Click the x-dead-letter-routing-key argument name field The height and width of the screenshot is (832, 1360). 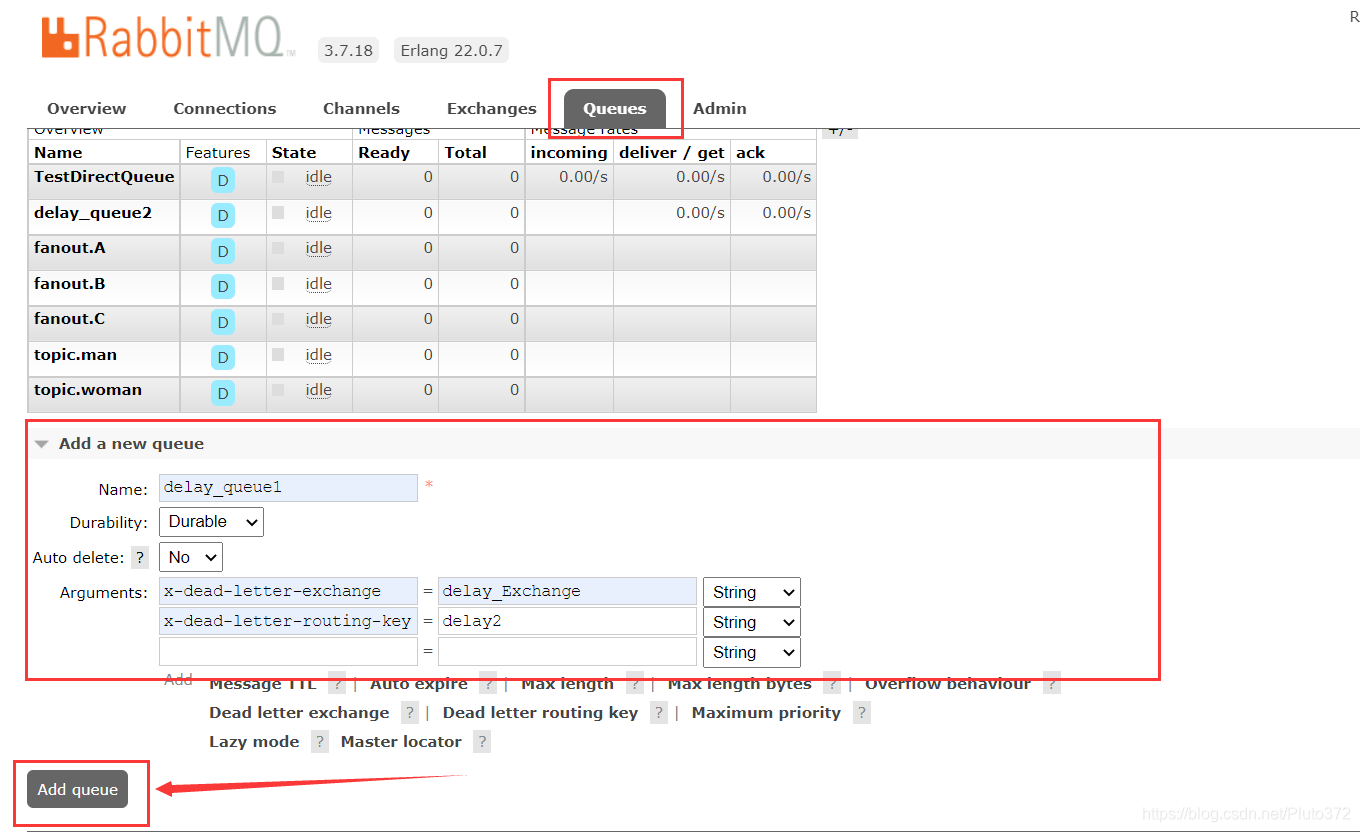click(288, 621)
